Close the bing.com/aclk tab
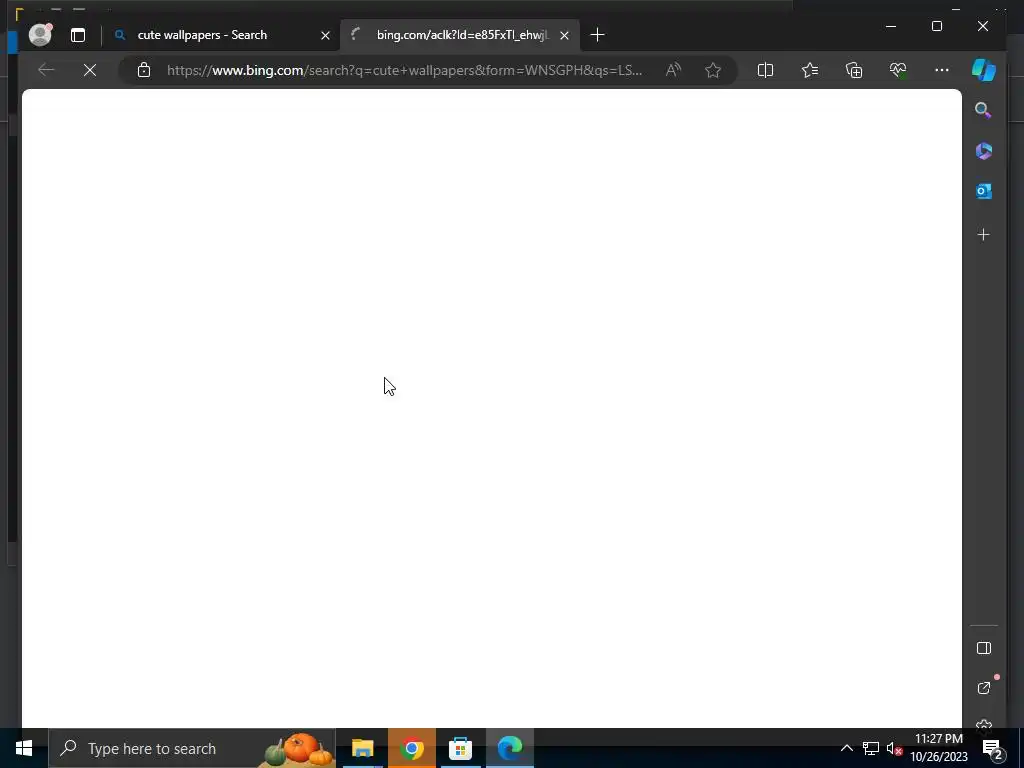1024x768 pixels. (x=564, y=35)
